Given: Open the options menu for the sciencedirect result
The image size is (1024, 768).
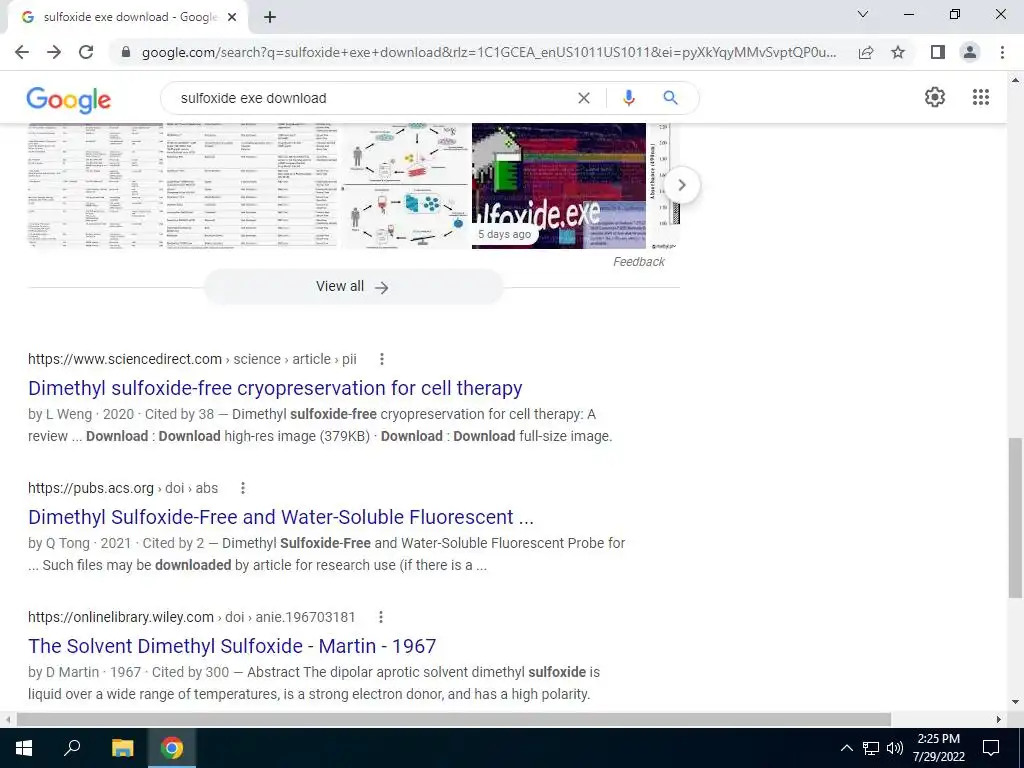Looking at the screenshot, I should (382, 359).
